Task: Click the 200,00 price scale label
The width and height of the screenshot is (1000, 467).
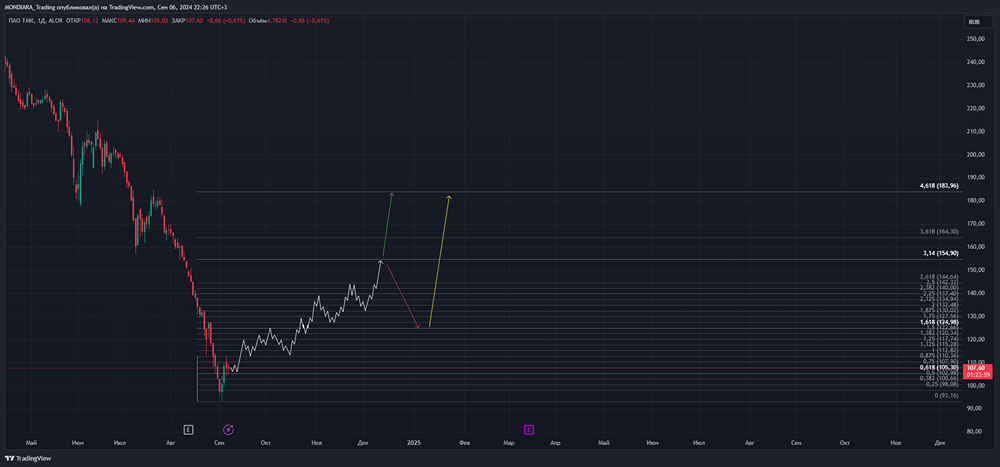Action: point(975,154)
